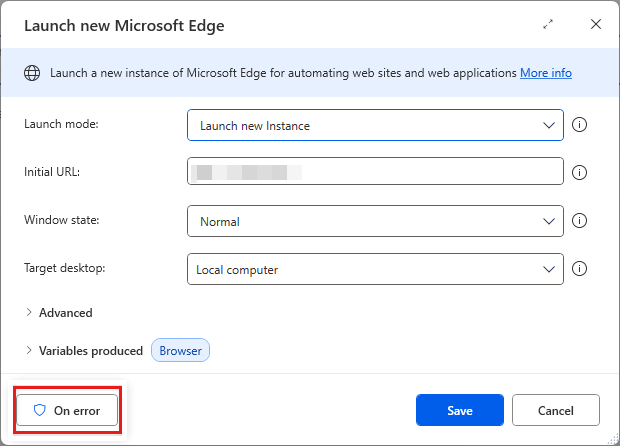Click the globe icon in the info banner
Screen dimensions: 620x446
32,73
